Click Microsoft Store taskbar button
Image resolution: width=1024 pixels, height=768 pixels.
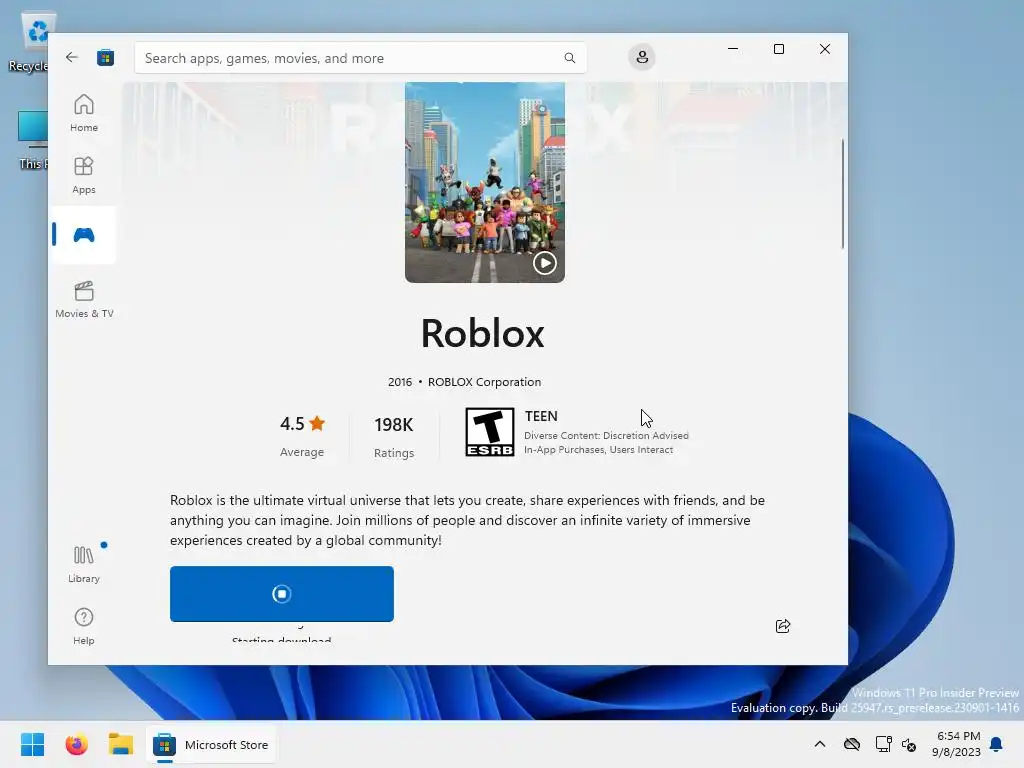210,744
